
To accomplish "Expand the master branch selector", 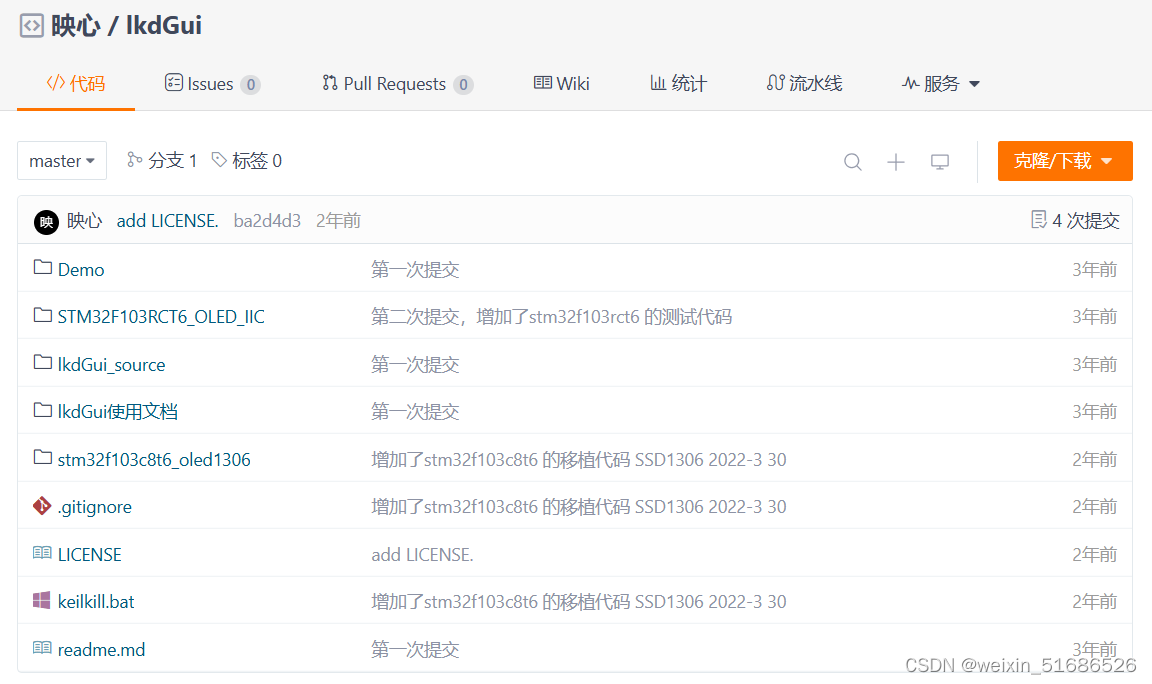I will (62, 160).
